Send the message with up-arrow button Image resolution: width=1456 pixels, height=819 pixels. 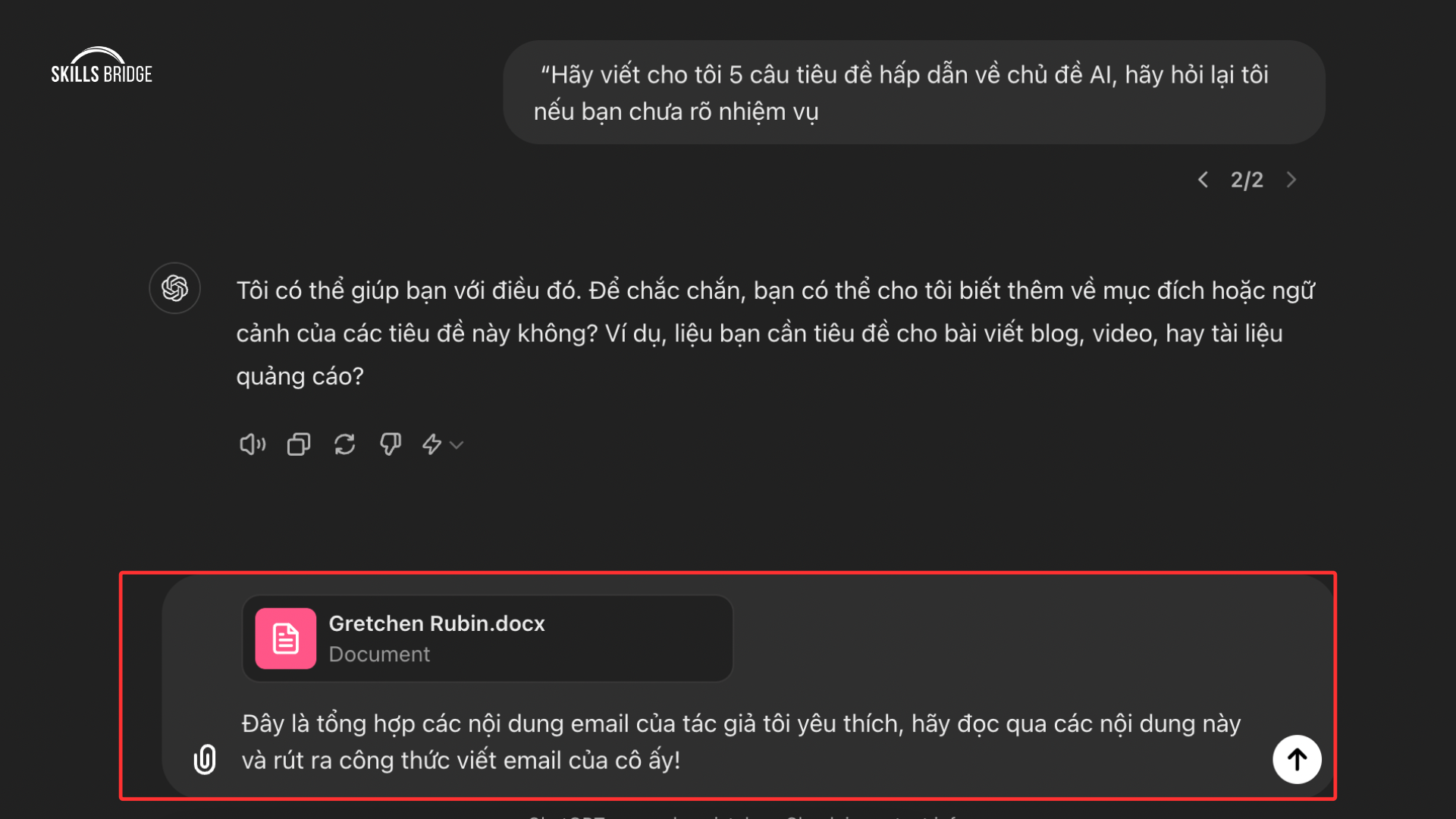coord(1297,759)
